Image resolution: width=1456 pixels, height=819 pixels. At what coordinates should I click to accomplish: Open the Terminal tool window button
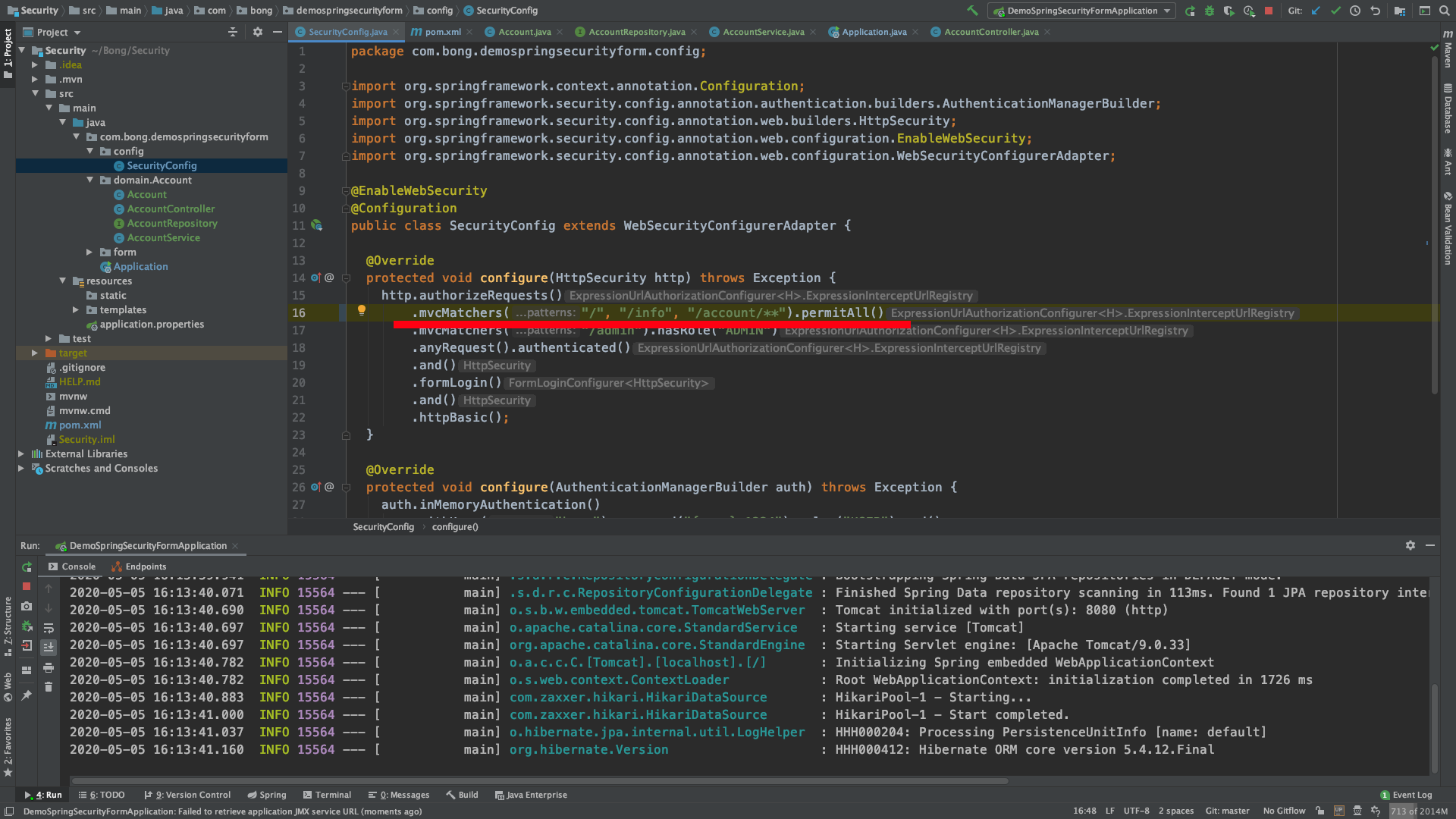point(327,795)
